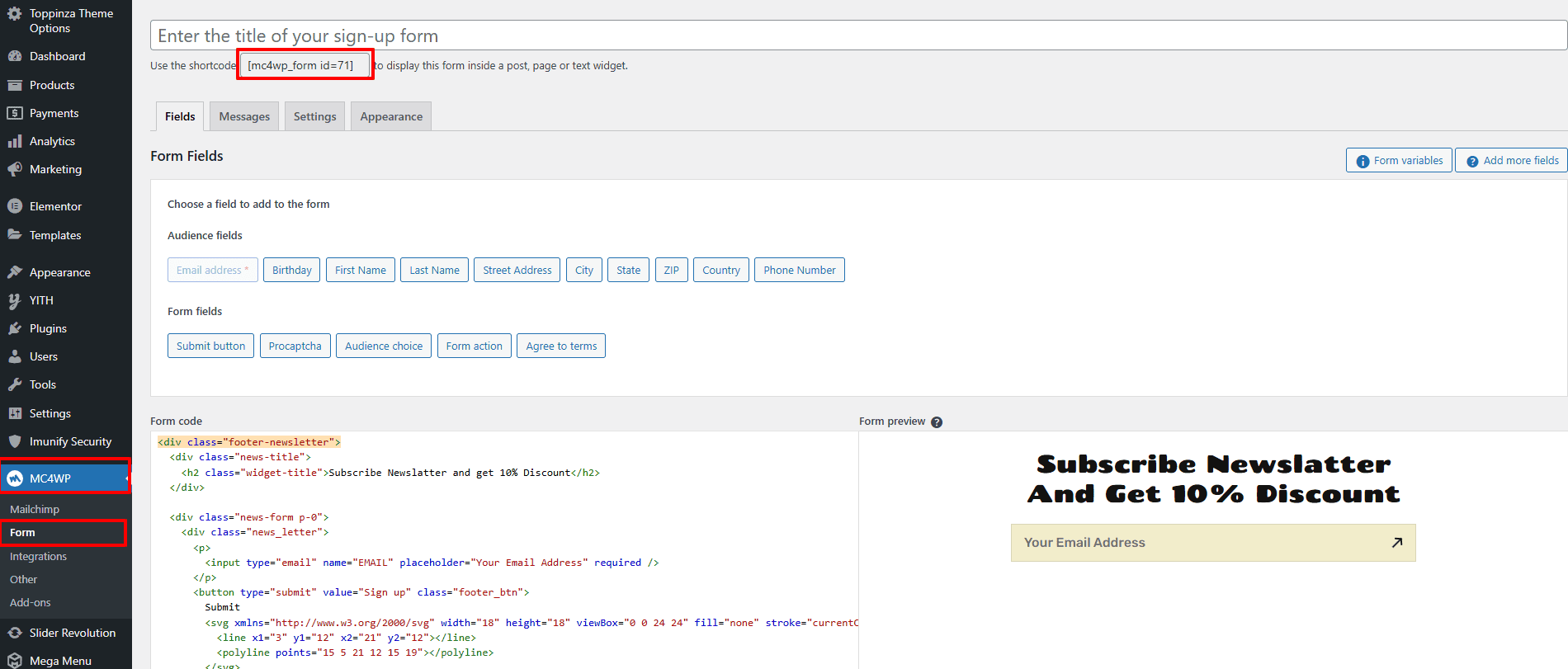Click the YITH logo icon
Viewport: 1568px width, 669px height.
(x=15, y=300)
